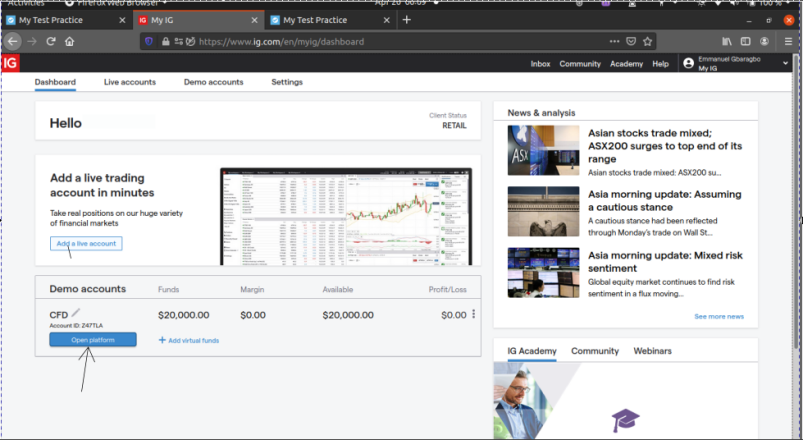Click Add a live account button
Image resolution: width=804 pixels, height=440 pixels.
86,244
